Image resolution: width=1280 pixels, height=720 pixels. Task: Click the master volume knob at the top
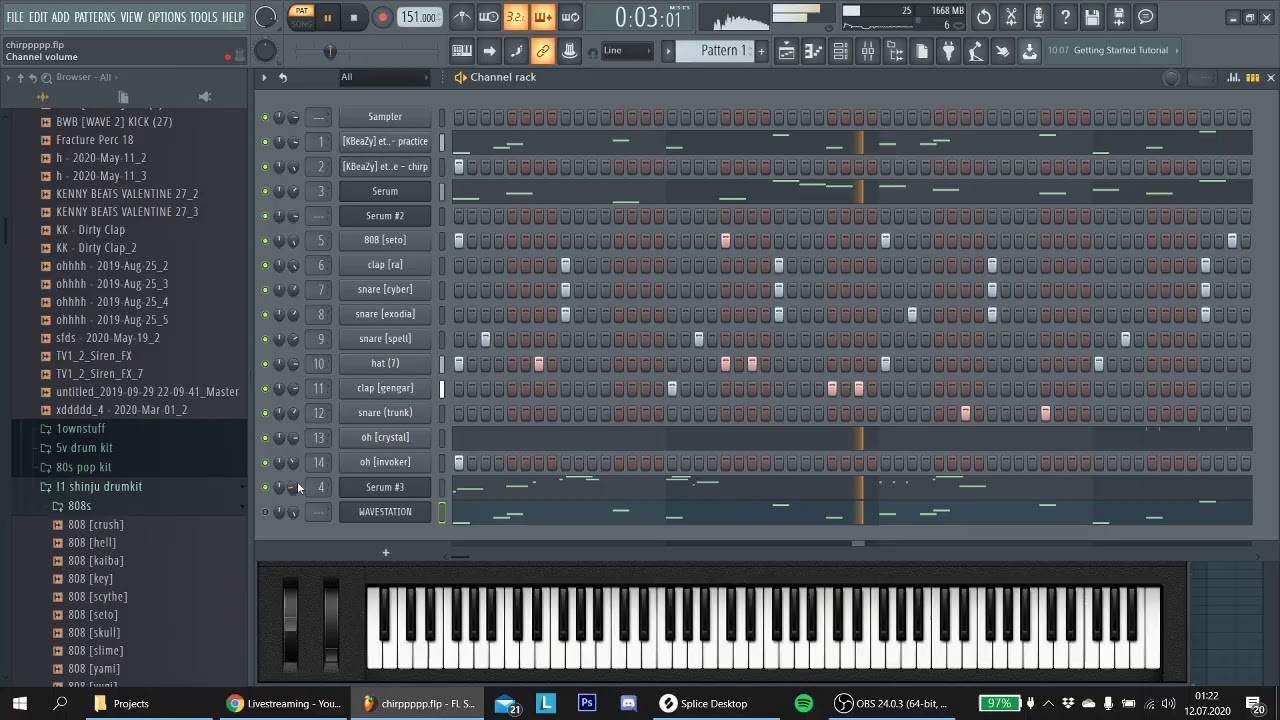tap(265, 17)
